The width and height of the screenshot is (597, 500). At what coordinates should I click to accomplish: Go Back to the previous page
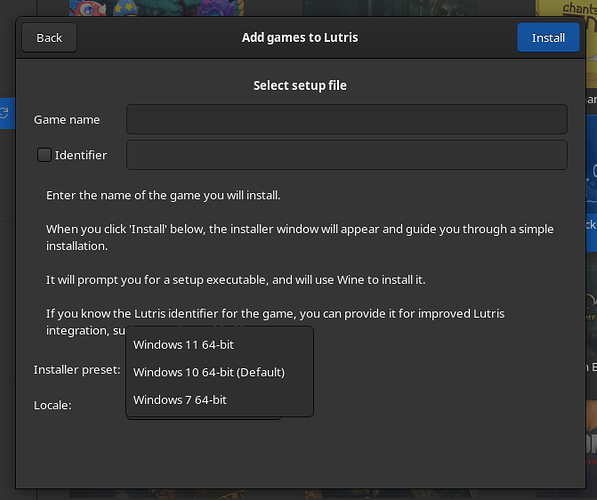coord(49,38)
